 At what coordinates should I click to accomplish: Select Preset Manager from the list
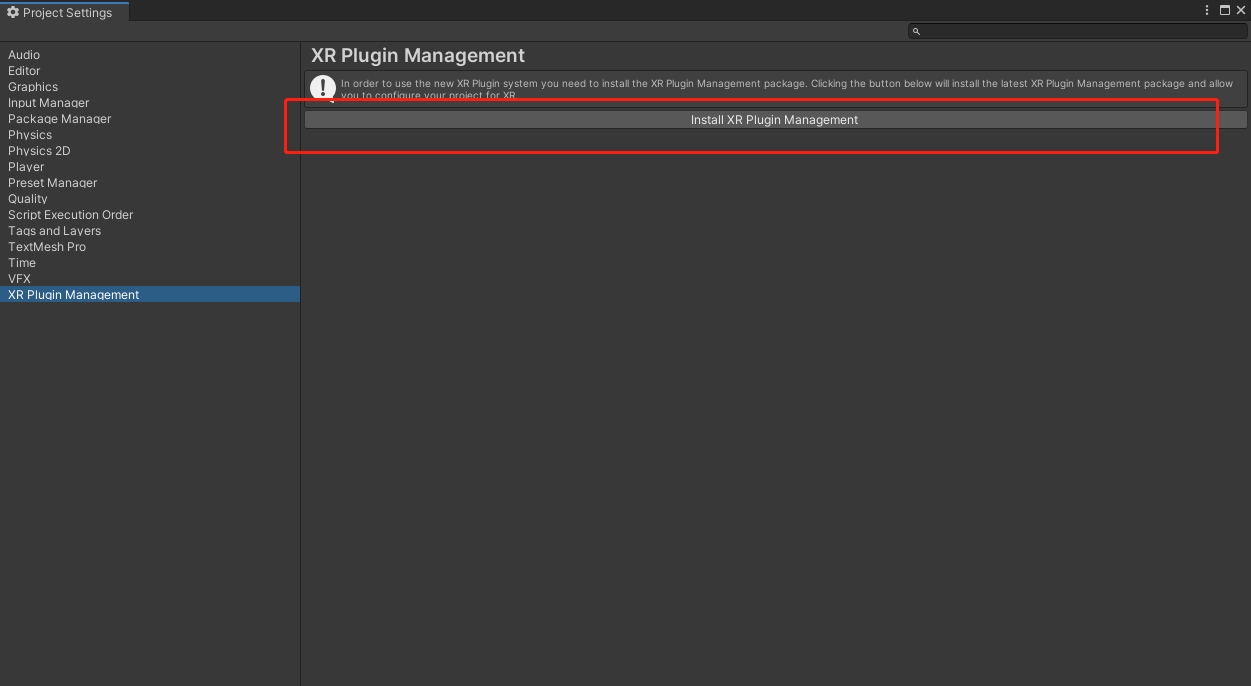point(52,183)
